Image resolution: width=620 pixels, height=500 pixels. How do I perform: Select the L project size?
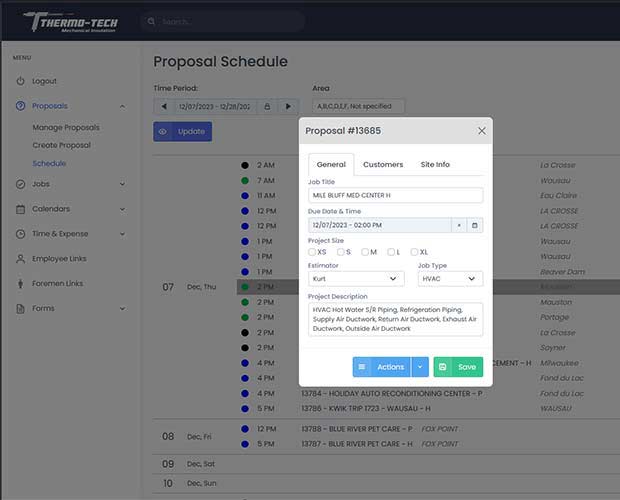point(391,252)
